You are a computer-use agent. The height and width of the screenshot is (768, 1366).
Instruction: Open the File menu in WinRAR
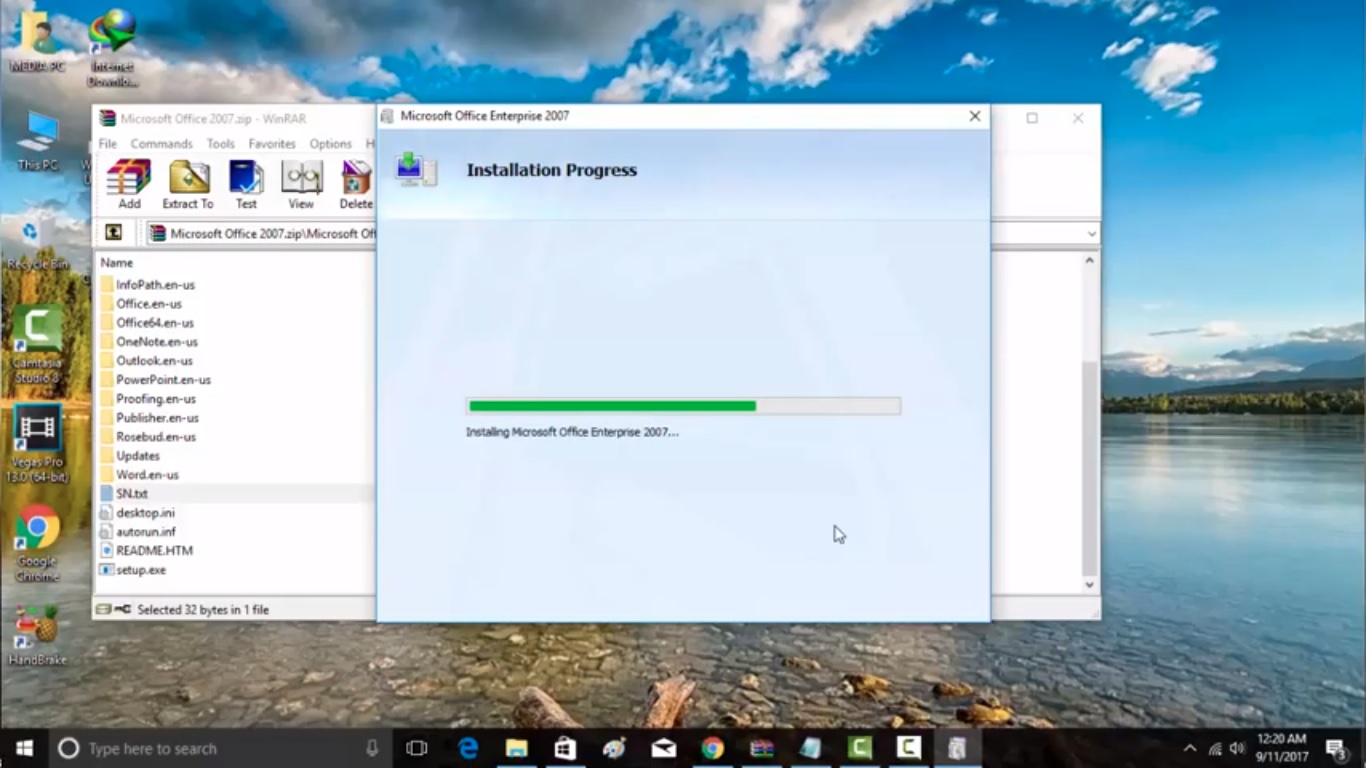tap(108, 144)
